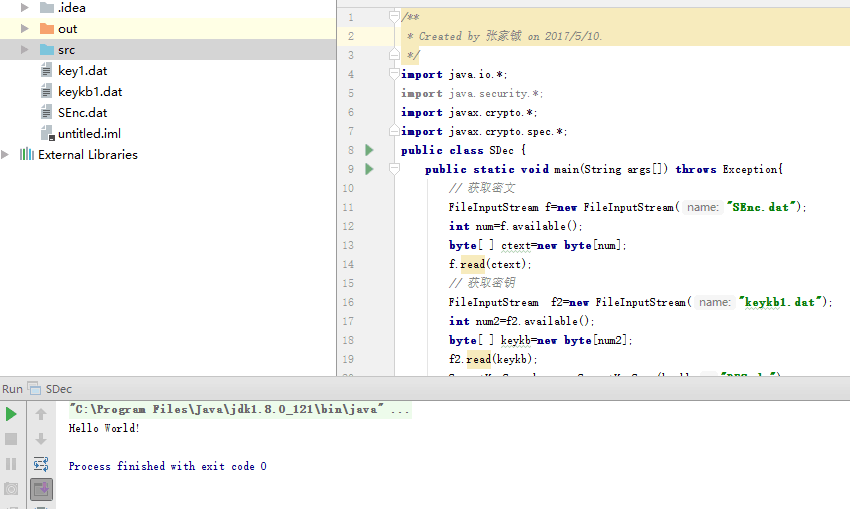Click the SDec run configuration window icon
The image size is (850, 509).
coord(34,389)
